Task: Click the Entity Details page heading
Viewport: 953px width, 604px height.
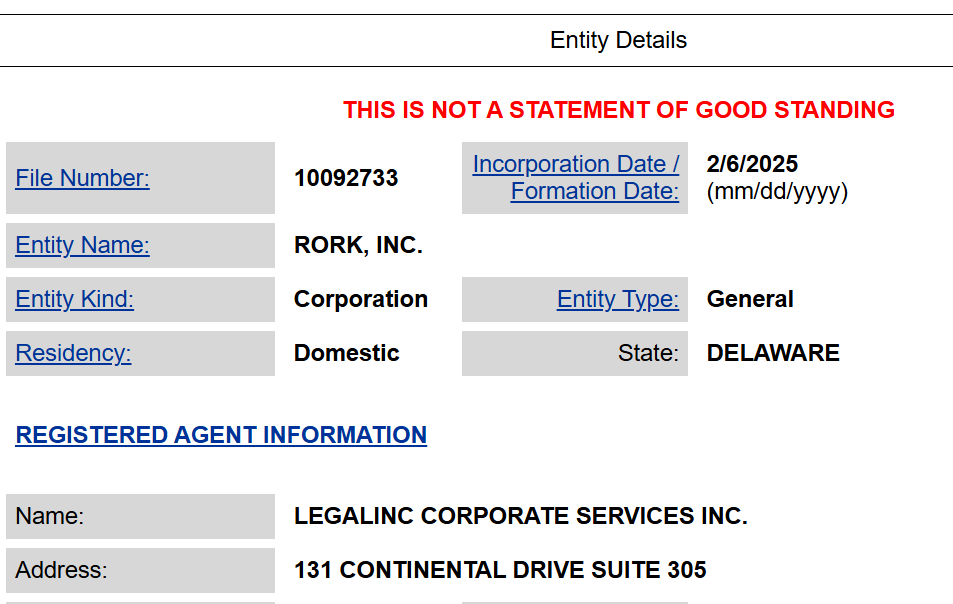Action: click(x=618, y=41)
